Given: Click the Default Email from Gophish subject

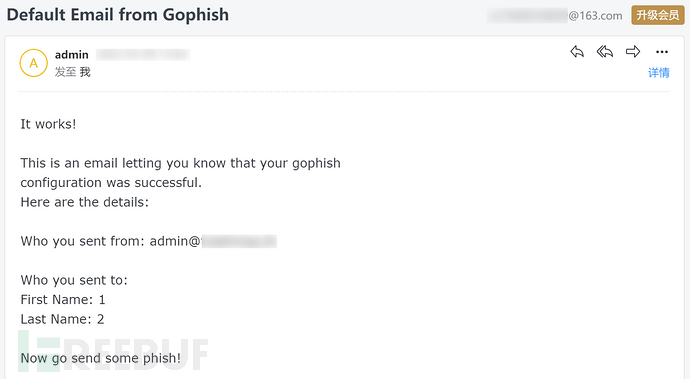Looking at the screenshot, I should pos(117,15).
